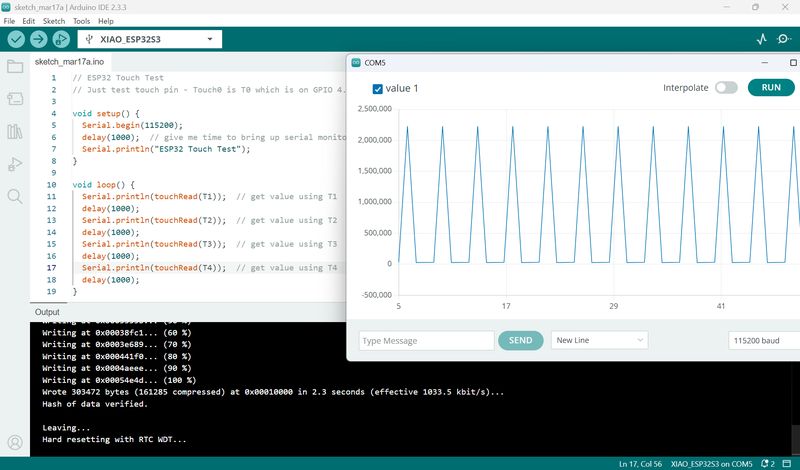Open the Edit menu
Viewport: 800px width, 470px height.
click(x=29, y=21)
